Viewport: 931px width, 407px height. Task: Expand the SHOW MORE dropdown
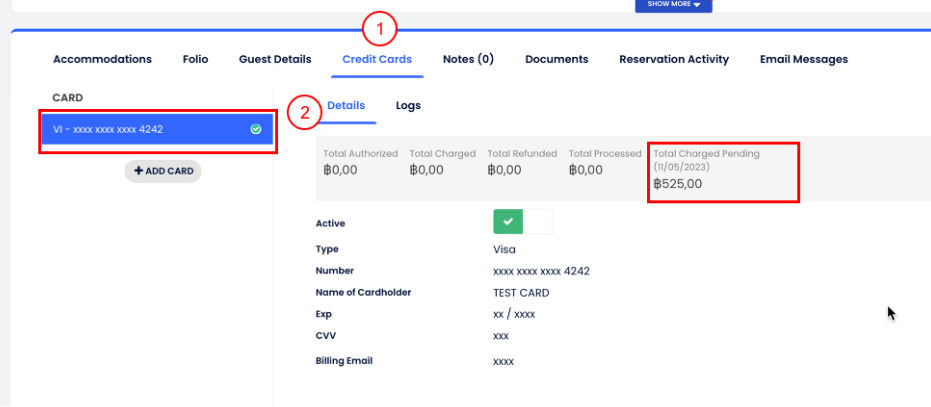[x=673, y=5]
